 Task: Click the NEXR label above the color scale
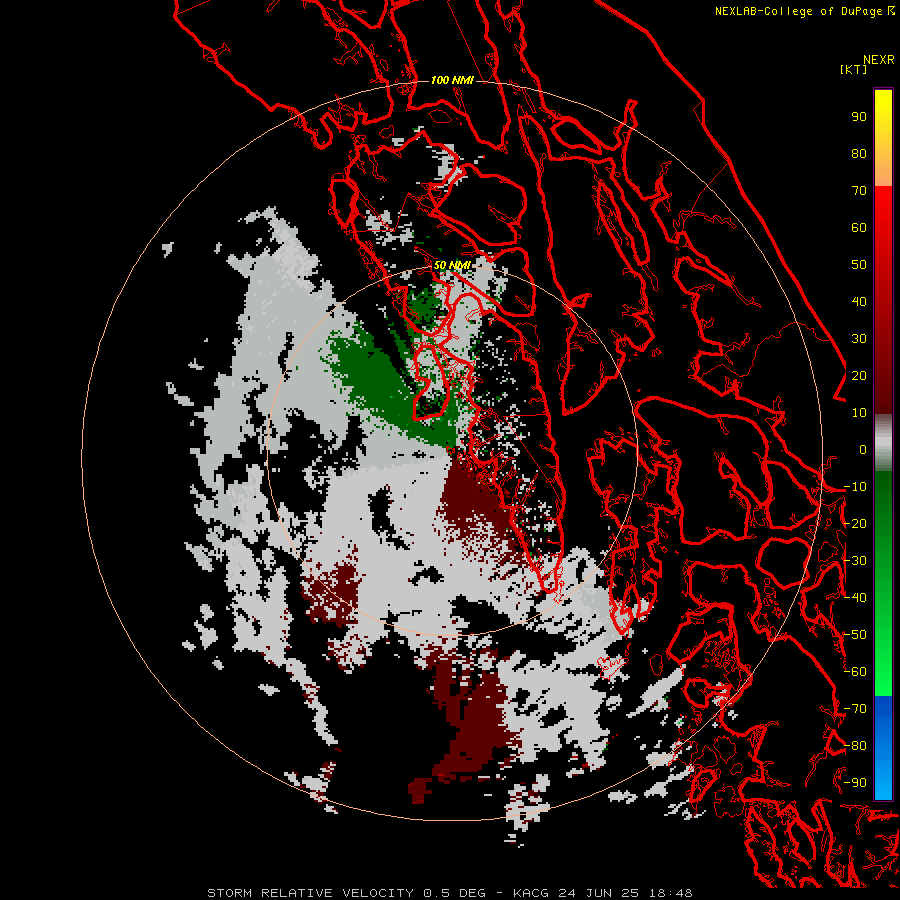[x=878, y=60]
